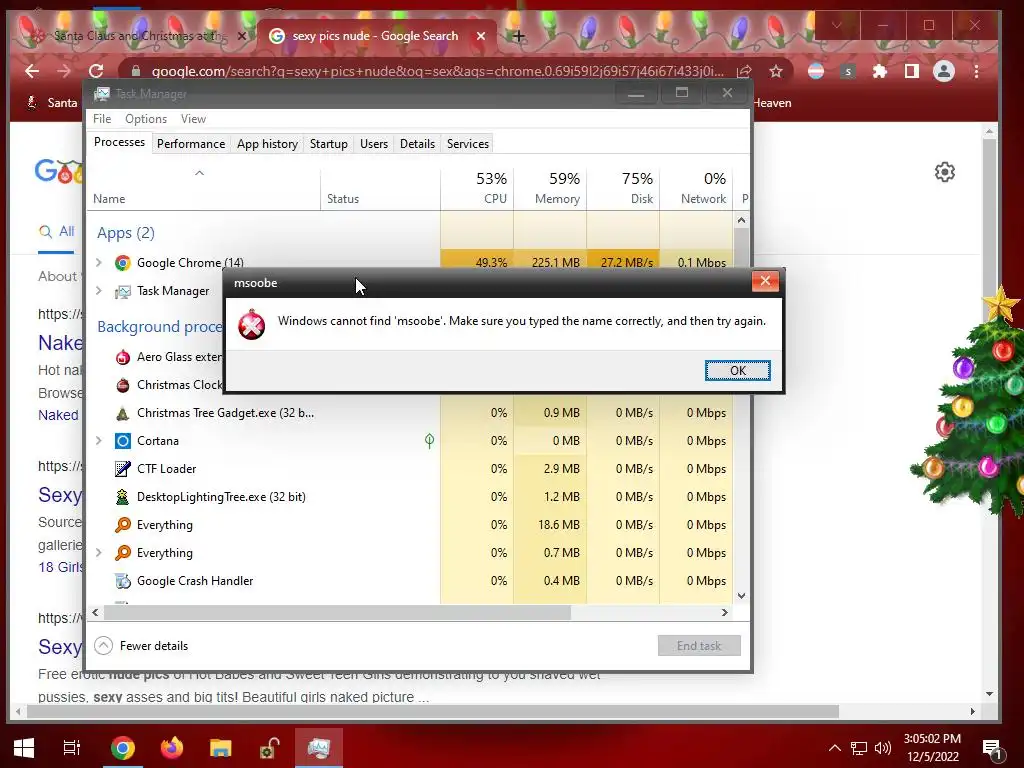This screenshot has height=768, width=1024.
Task: Click the Task Manager horizontal scrollbar right arrow
Action: coord(724,613)
